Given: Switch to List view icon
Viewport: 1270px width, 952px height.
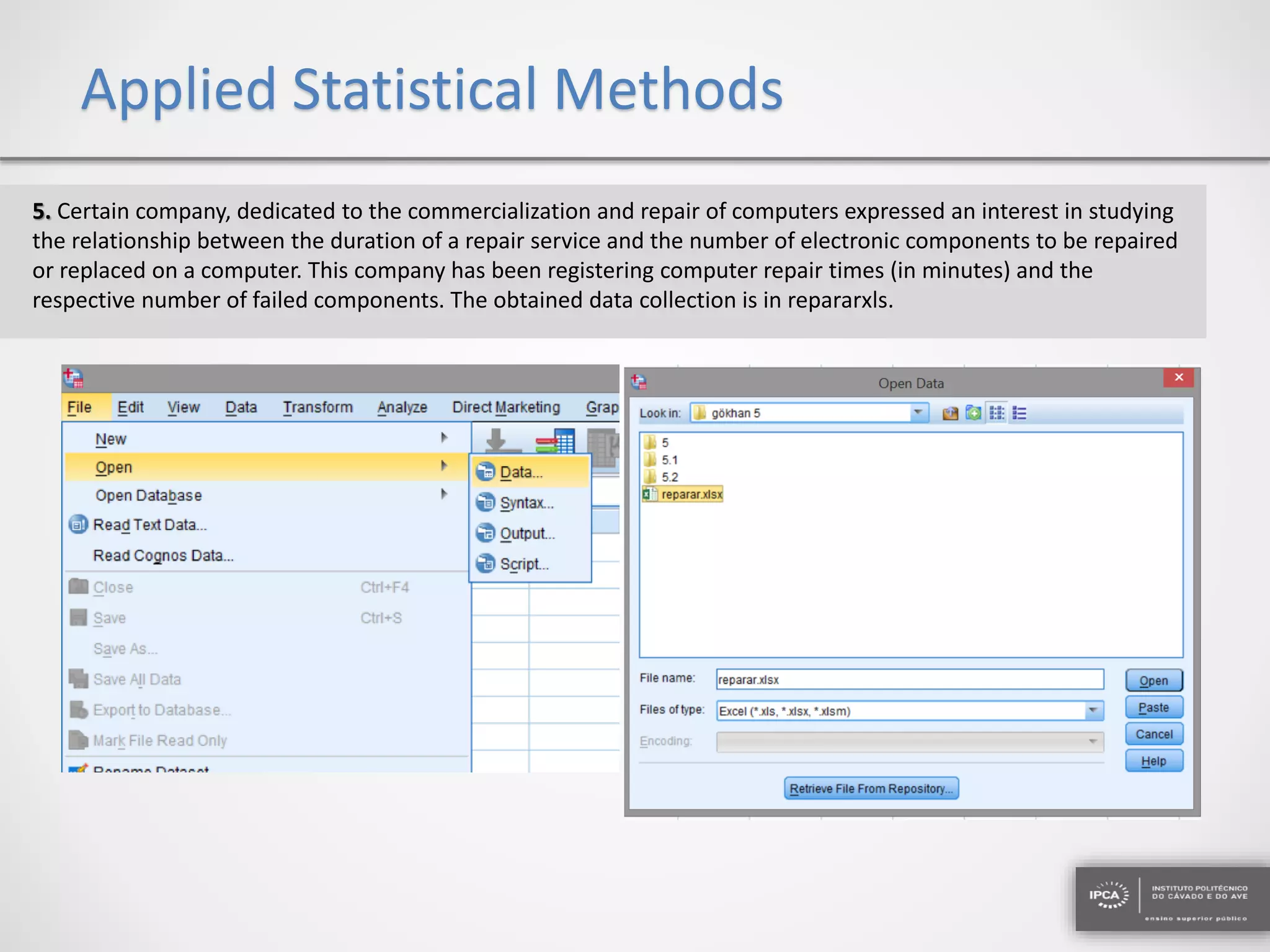Looking at the screenshot, I should click(x=997, y=413).
